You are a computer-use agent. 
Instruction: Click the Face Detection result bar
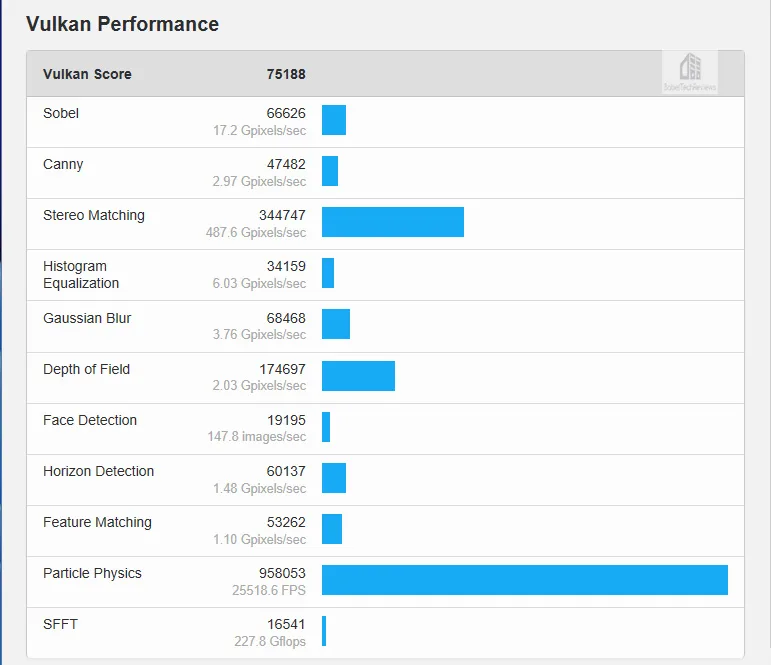(326, 427)
